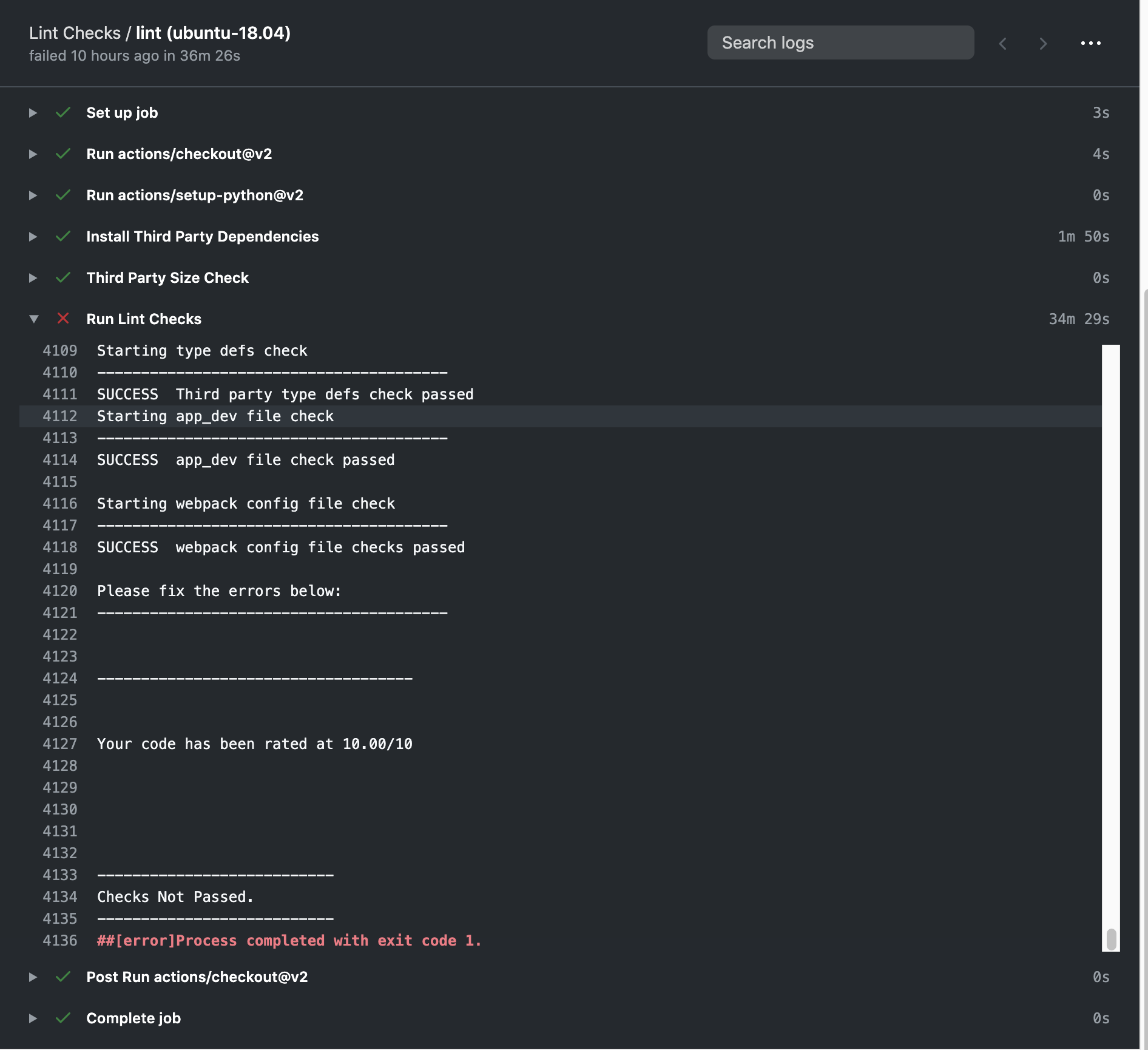Viewport: 1148px width, 1050px height.
Task: Click the Lint Checks breadcrumb title
Action: pyautogui.click(x=75, y=33)
